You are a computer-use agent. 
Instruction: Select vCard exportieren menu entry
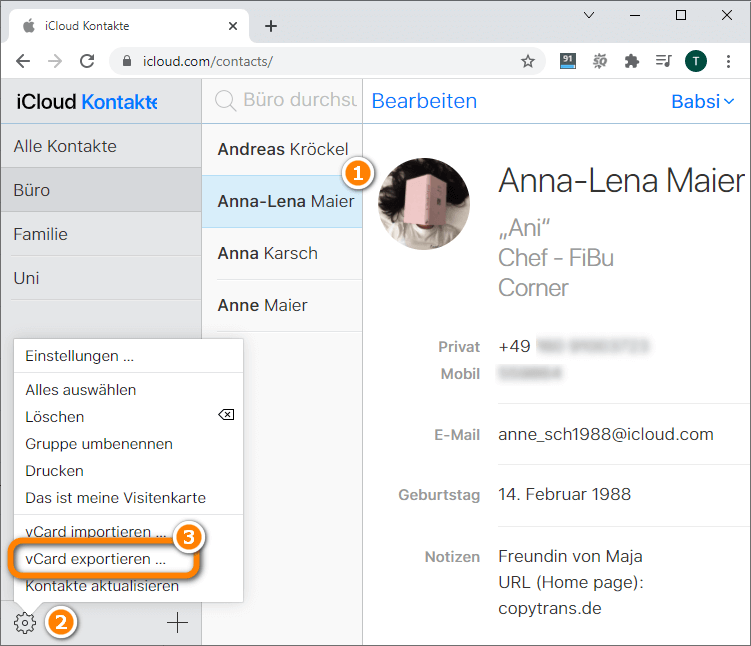95,559
